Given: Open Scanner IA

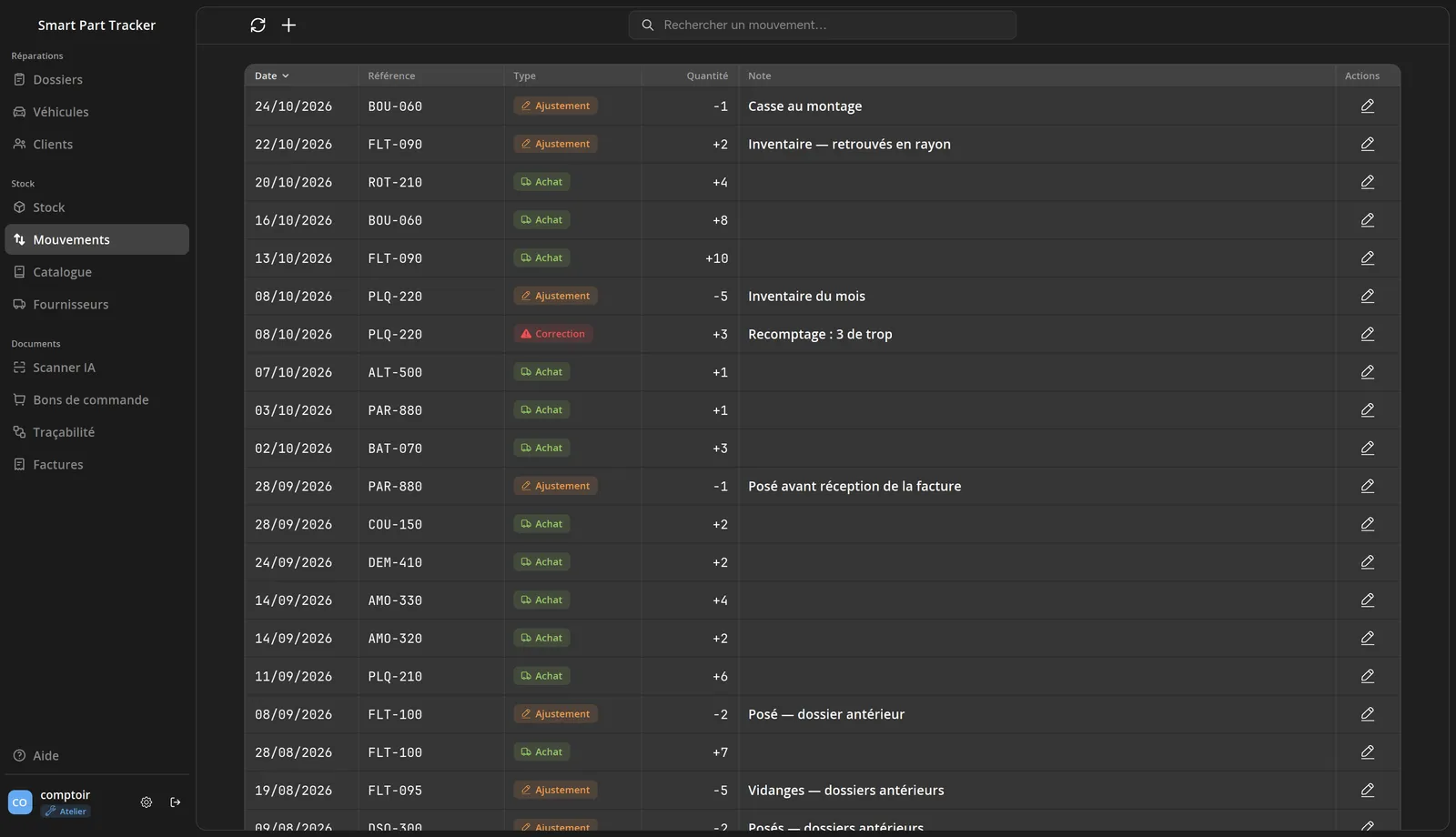Looking at the screenshot, I should click(x=96, y=368).
